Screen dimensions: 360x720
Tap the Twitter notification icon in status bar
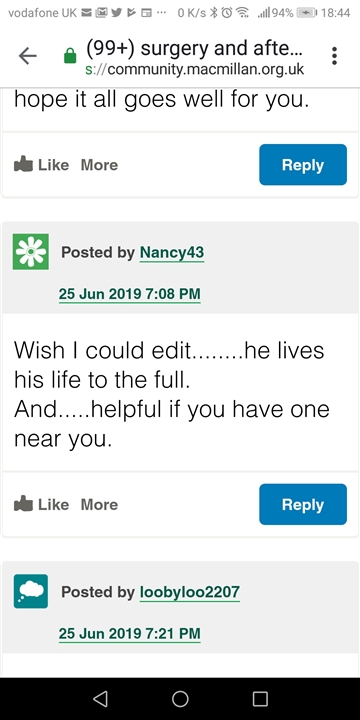pyautogui.click(x=117, y=13)
